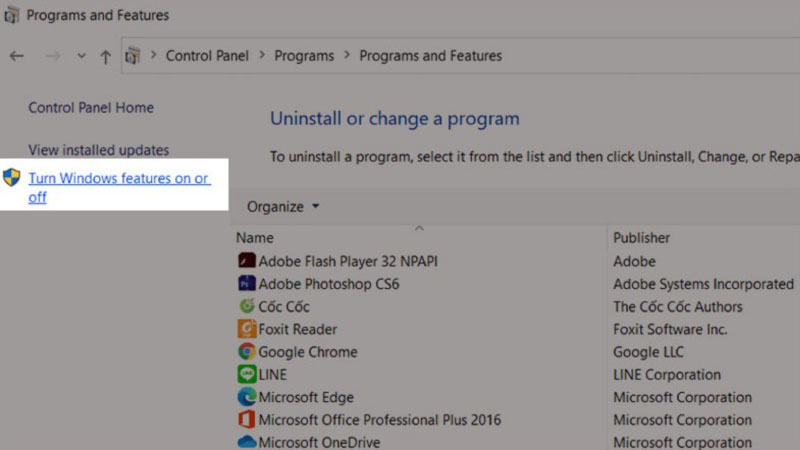
Task: Open the Organize dropdown menu
Action: (x=283, y=207)
